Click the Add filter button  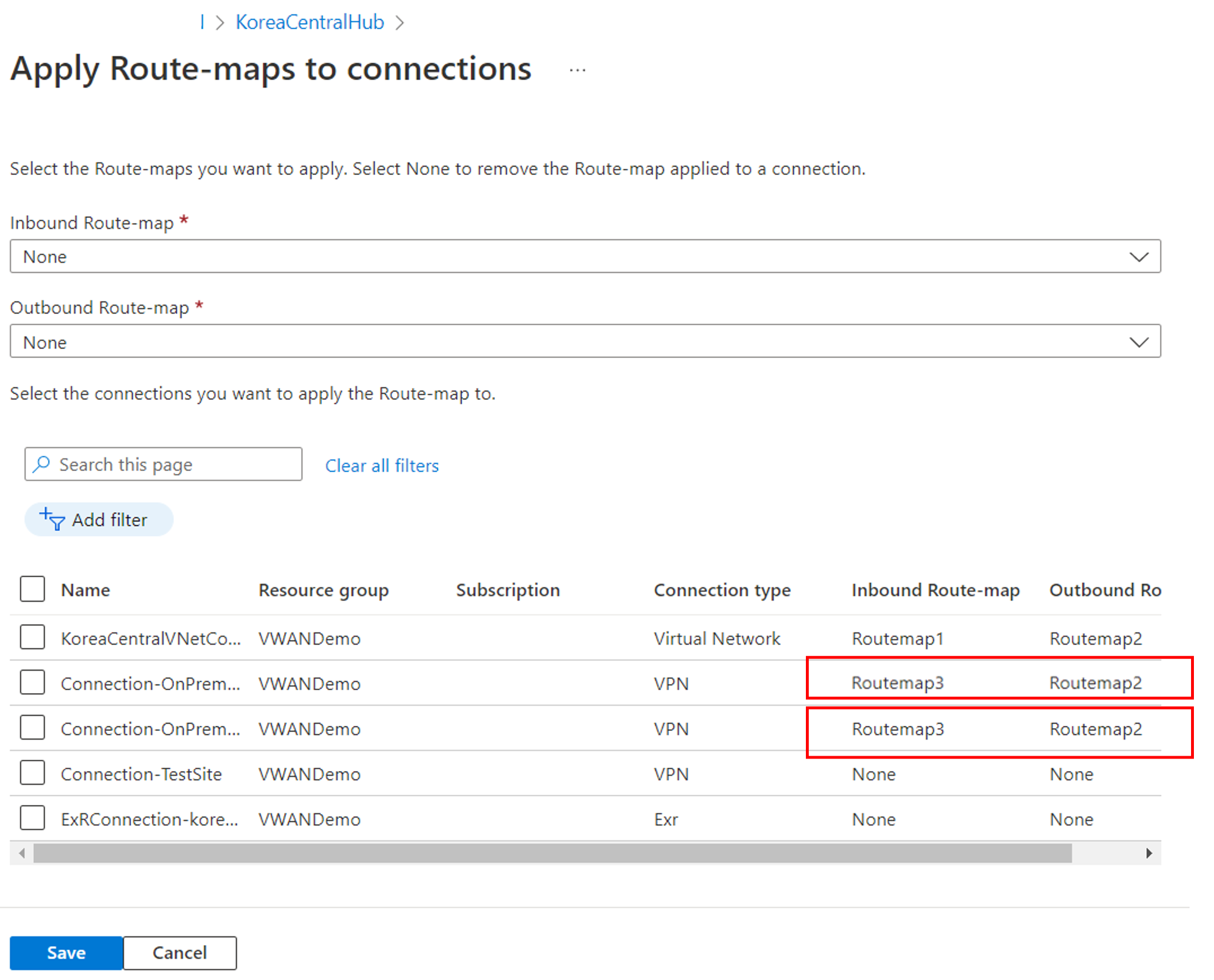[99, 520]
